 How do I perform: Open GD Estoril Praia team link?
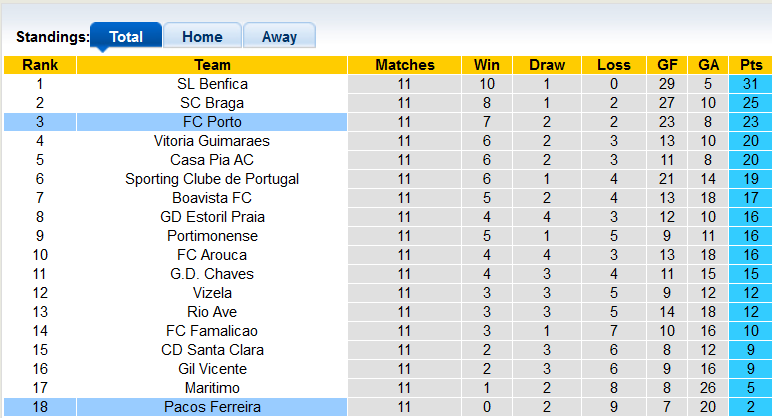click(212, 217)
